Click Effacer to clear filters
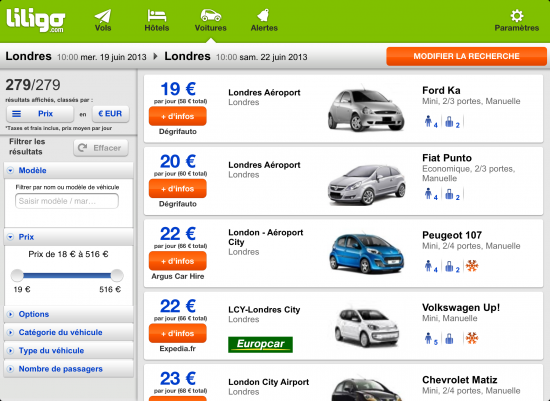The width and height of the screenshot is (550, 401). pos(101,148)
